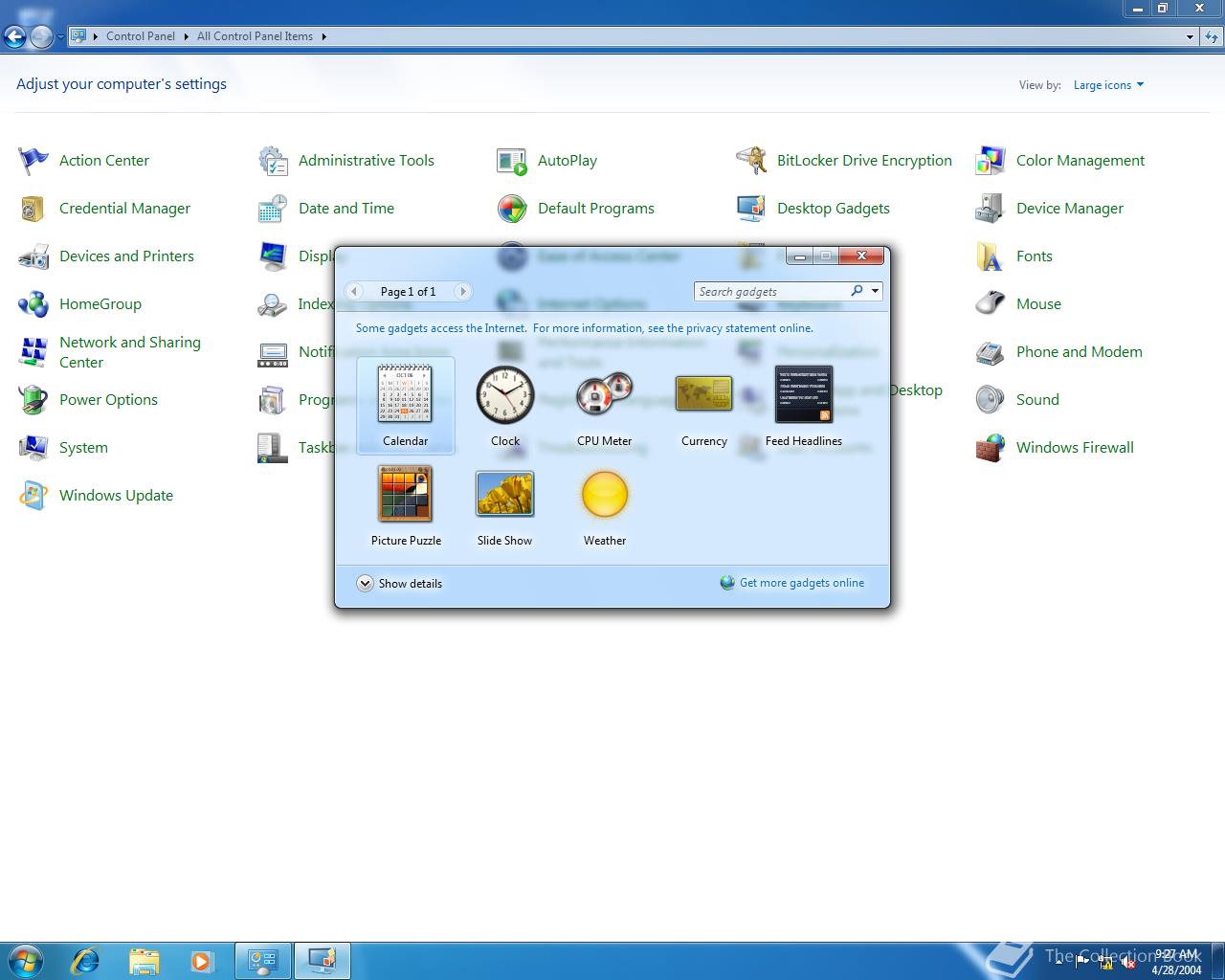Viewport: 1225px width, 980px height.
Task: Click Control Panel in the address breadcrumb
Action: point(140,36)
